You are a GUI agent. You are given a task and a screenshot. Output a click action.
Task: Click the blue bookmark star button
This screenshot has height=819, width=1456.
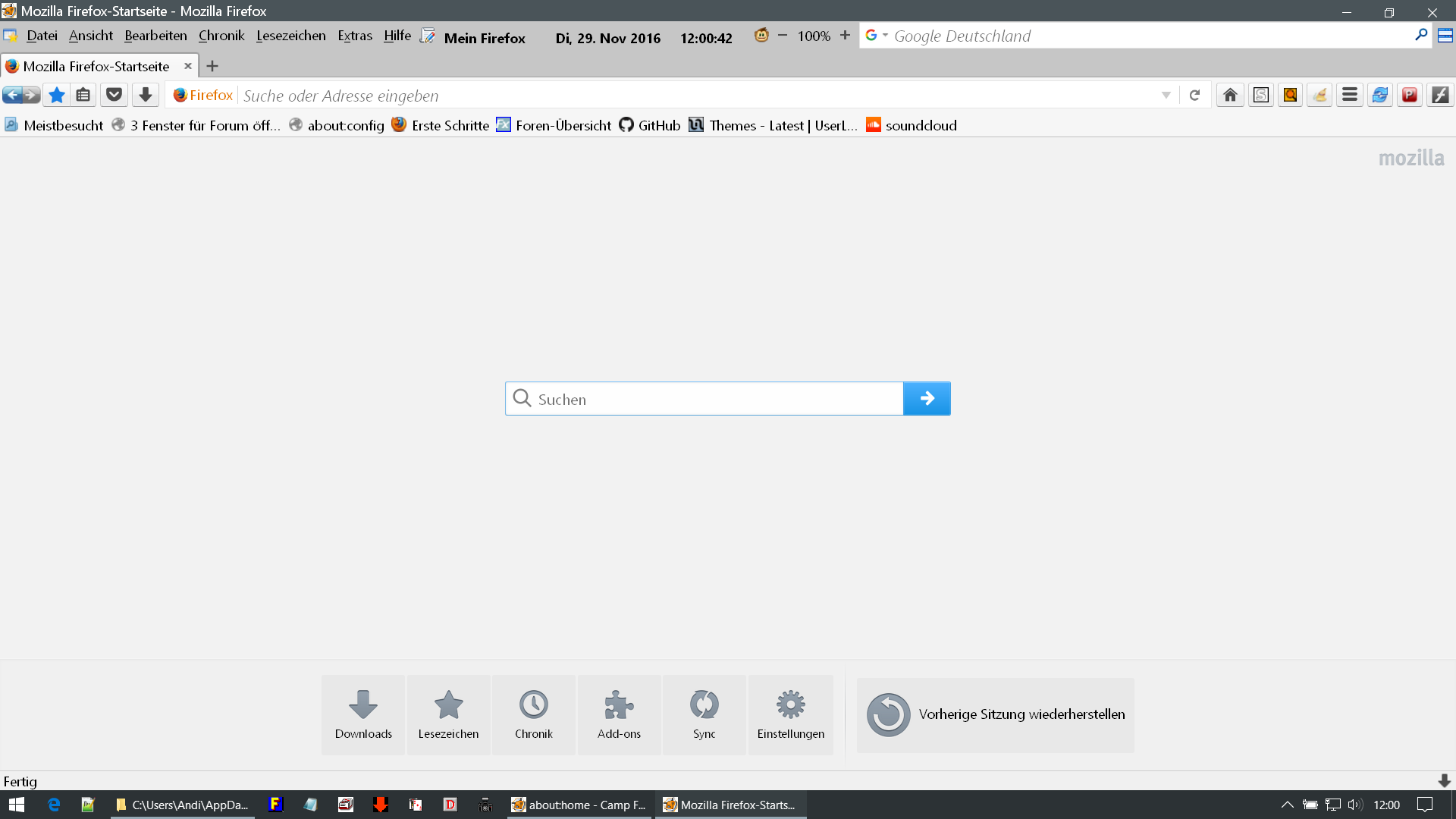click(57, 96)
